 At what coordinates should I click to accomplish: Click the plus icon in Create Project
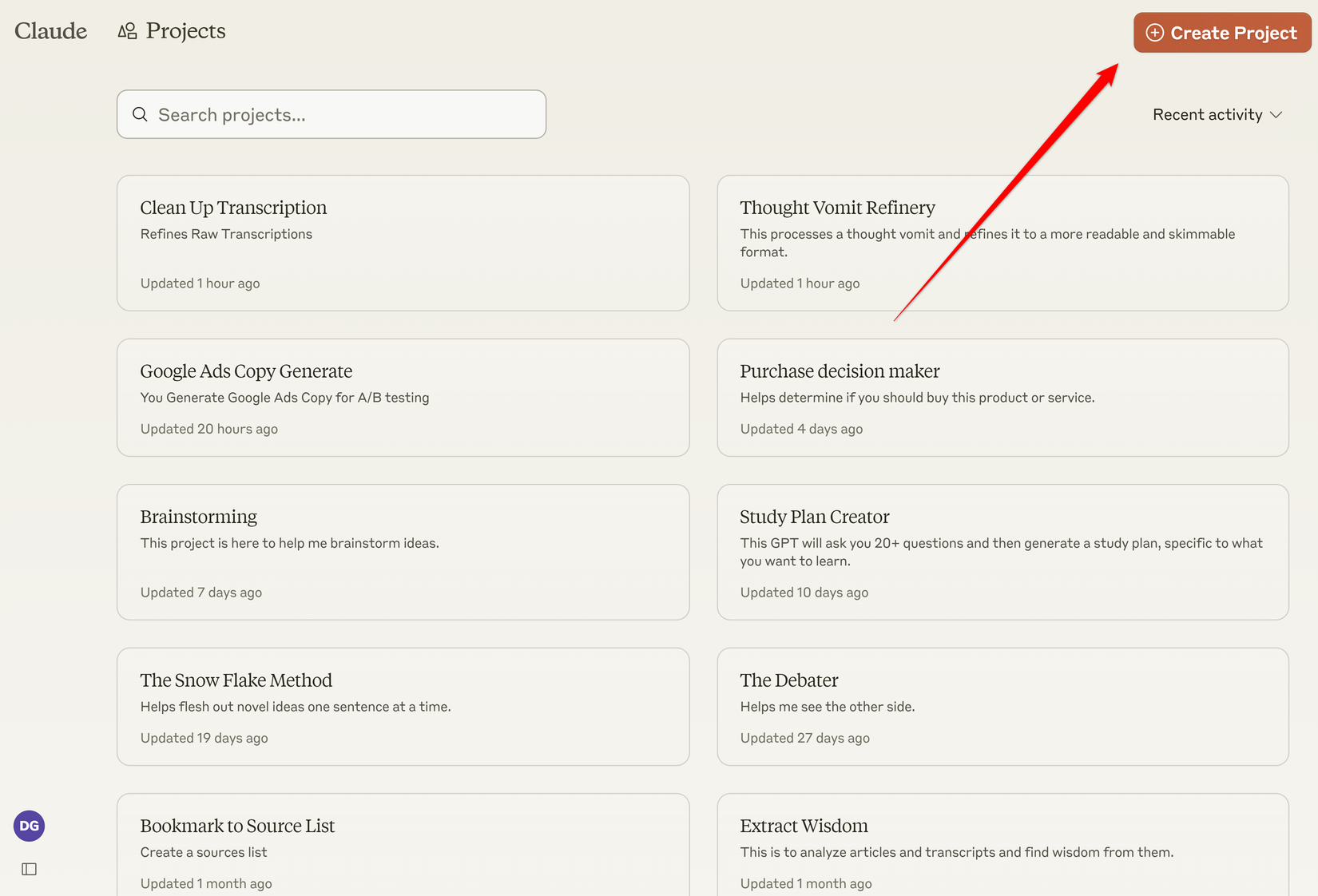click(x=1154, y=33)
